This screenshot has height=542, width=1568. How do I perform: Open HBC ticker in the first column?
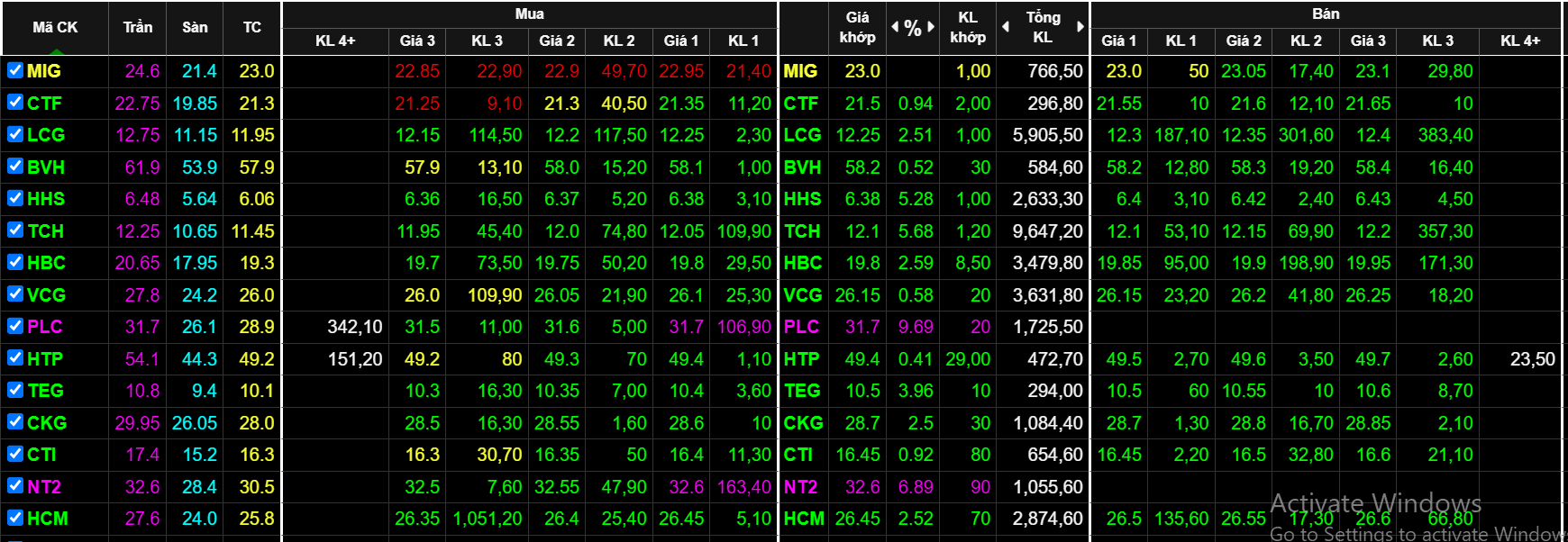pyautogui.click(x=46, y=263)
